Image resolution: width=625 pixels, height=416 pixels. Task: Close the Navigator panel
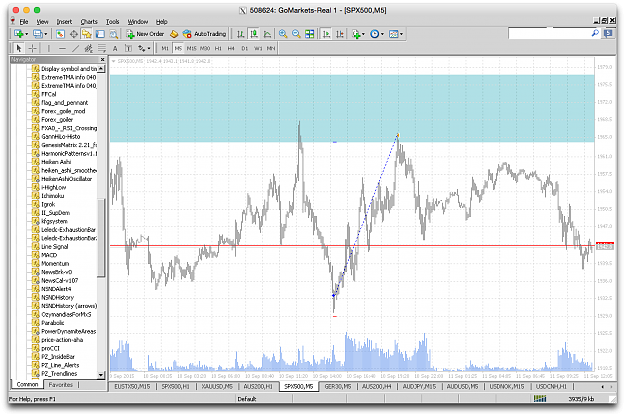click(x=102, y=59)
